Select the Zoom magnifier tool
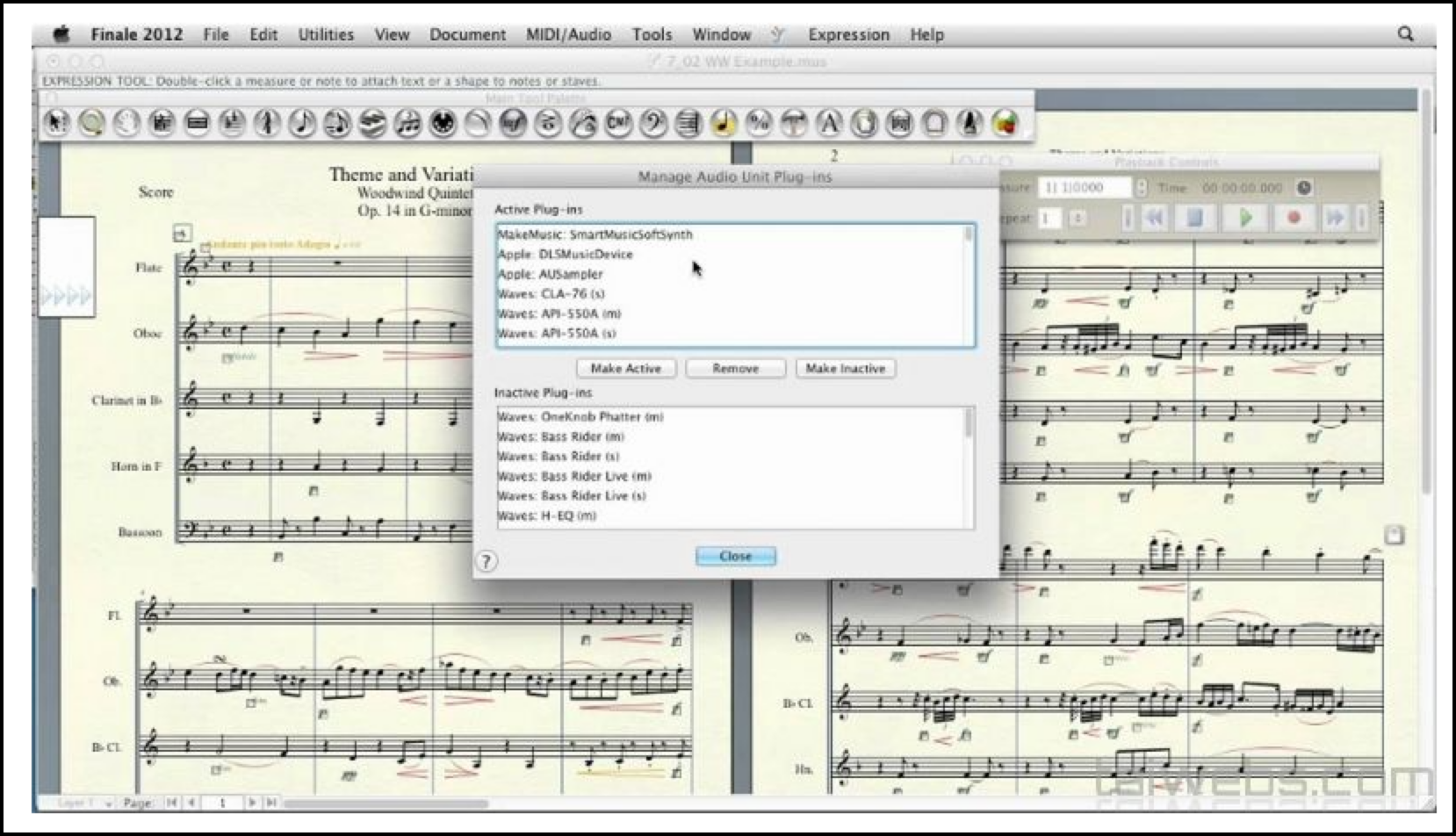The width and height of the screenshot is (1456, 836). pos(91,123)
